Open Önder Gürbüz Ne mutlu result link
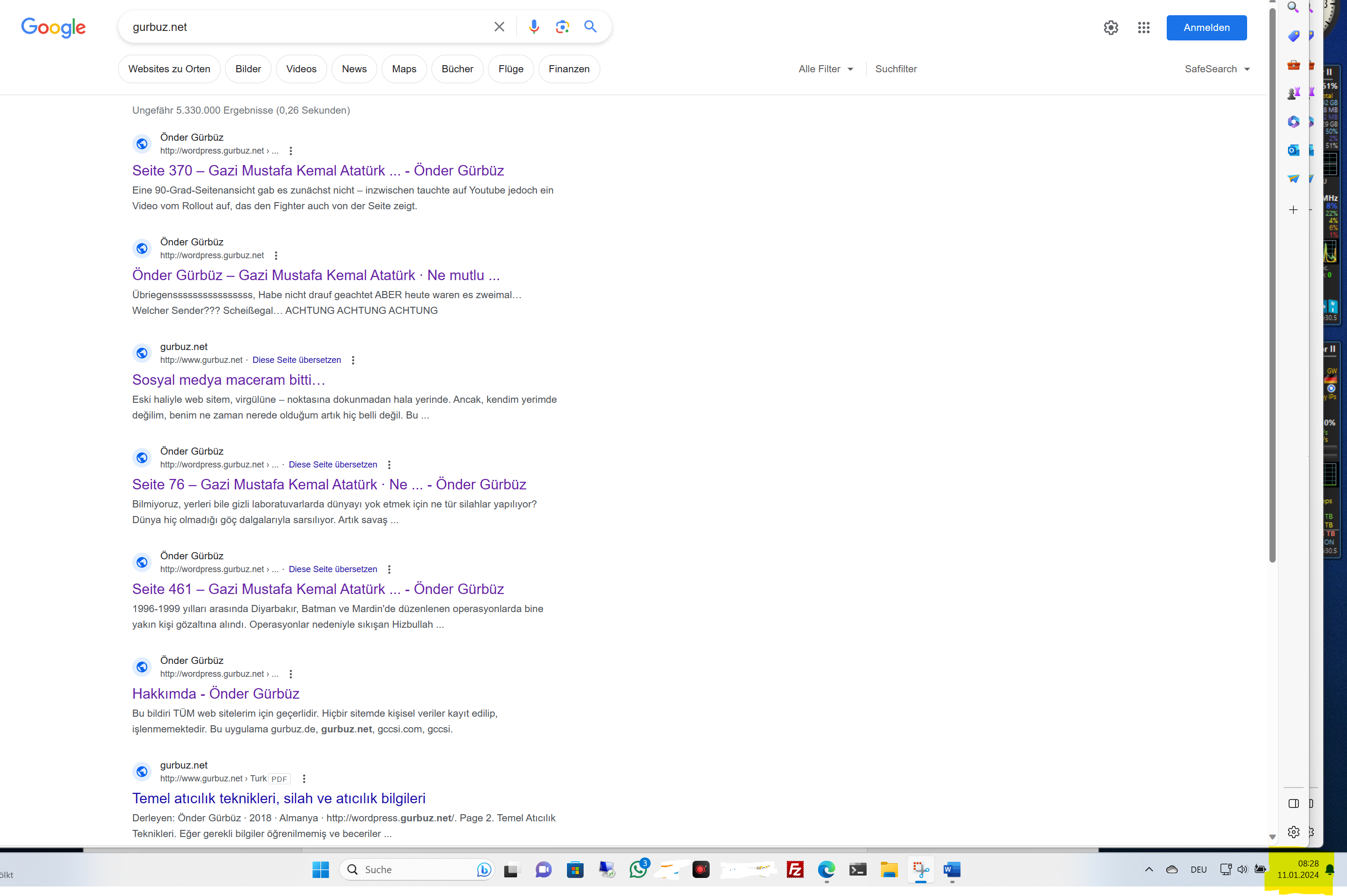The width and height of the screenshot is (1347, 896). coord(315,275)
